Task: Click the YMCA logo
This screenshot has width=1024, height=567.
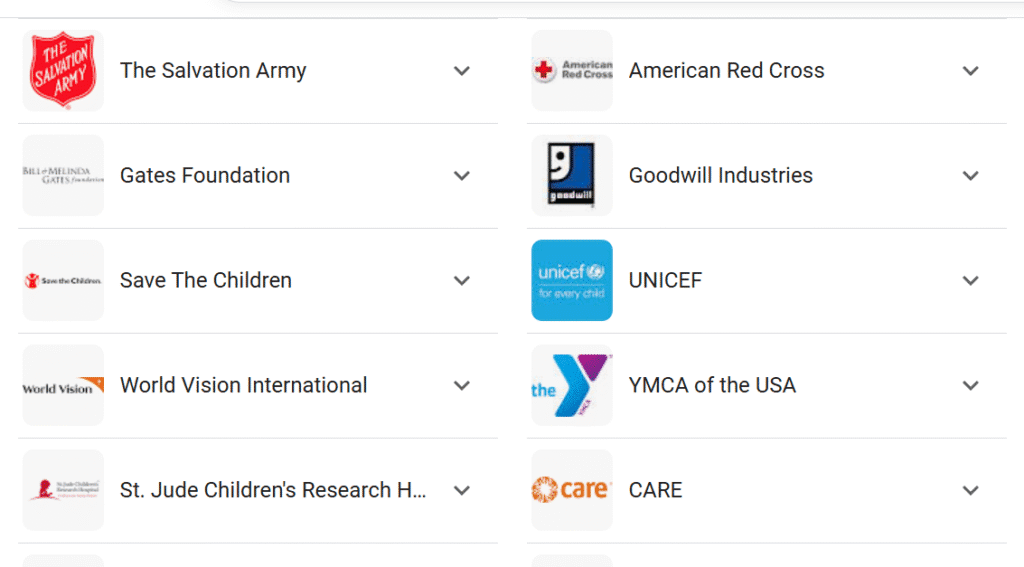Action: [572, 386]
